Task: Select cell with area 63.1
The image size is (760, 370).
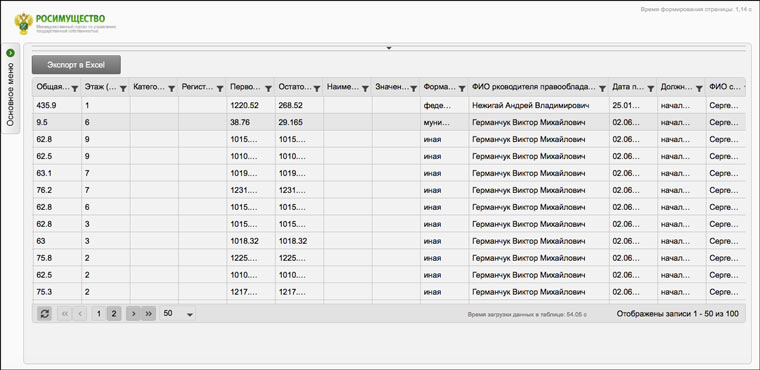Action: tap(57, 173)
